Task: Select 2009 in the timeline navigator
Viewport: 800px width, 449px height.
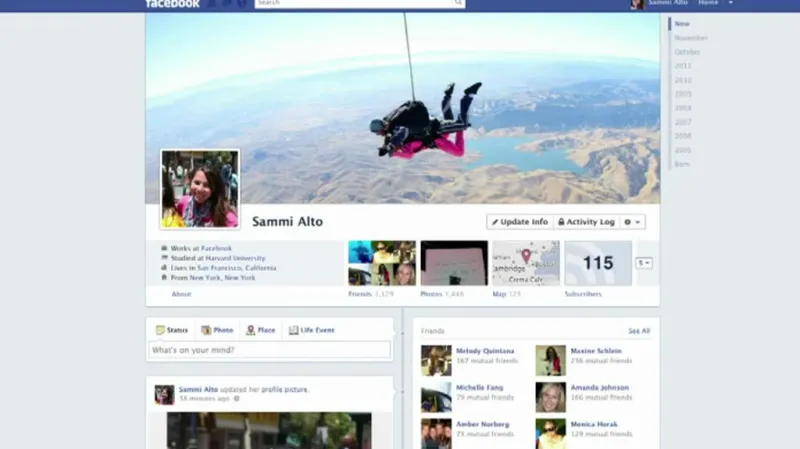Action: 683,94
